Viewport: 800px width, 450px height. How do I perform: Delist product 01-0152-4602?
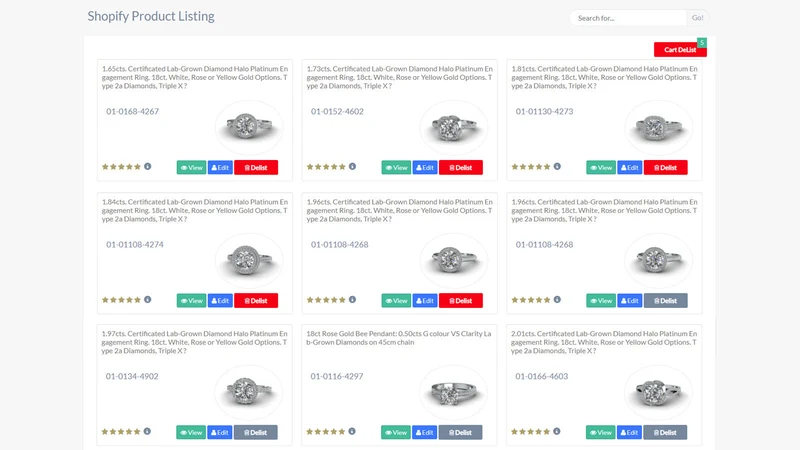[461, 167]
